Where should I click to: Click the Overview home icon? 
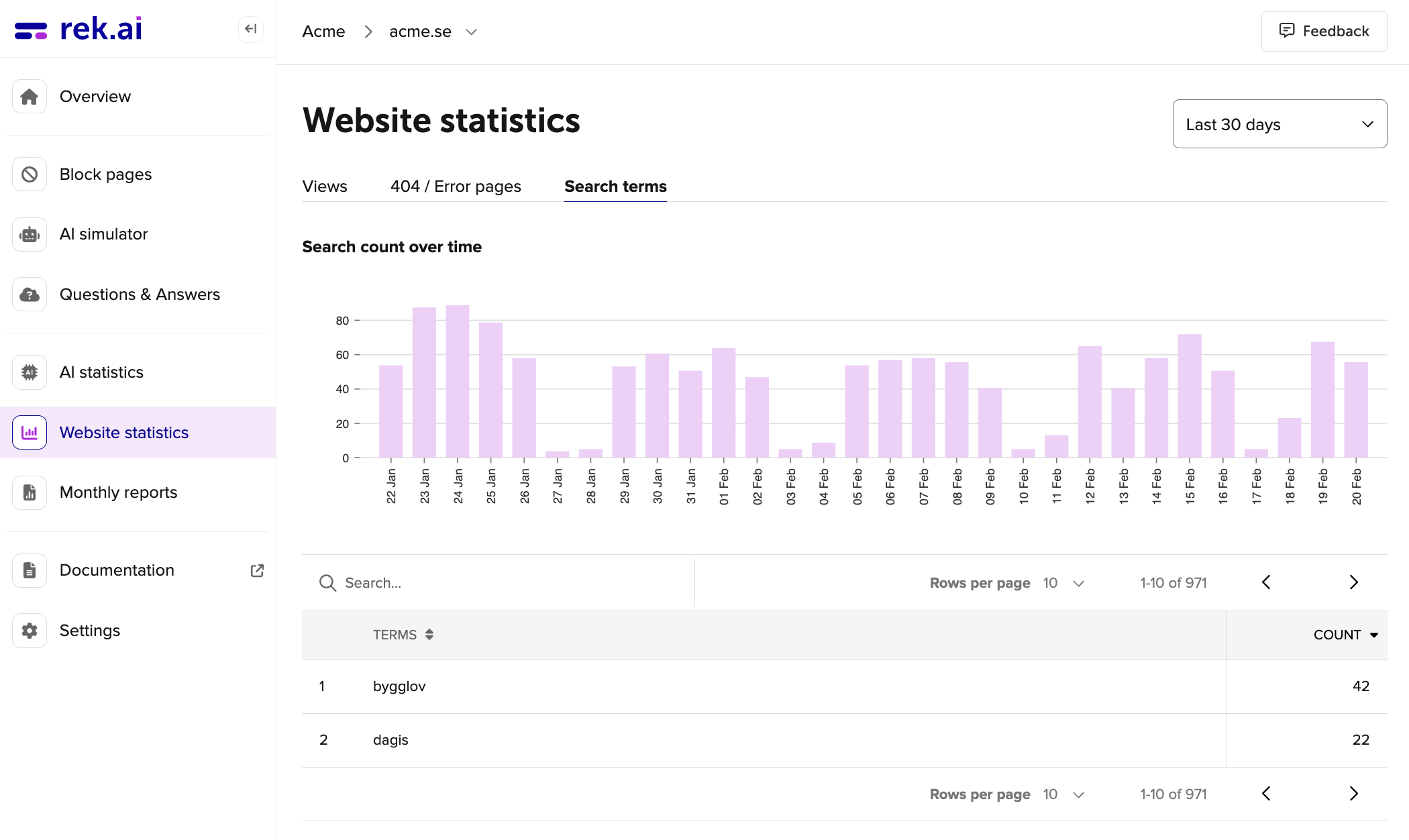[x=30, y=97]
